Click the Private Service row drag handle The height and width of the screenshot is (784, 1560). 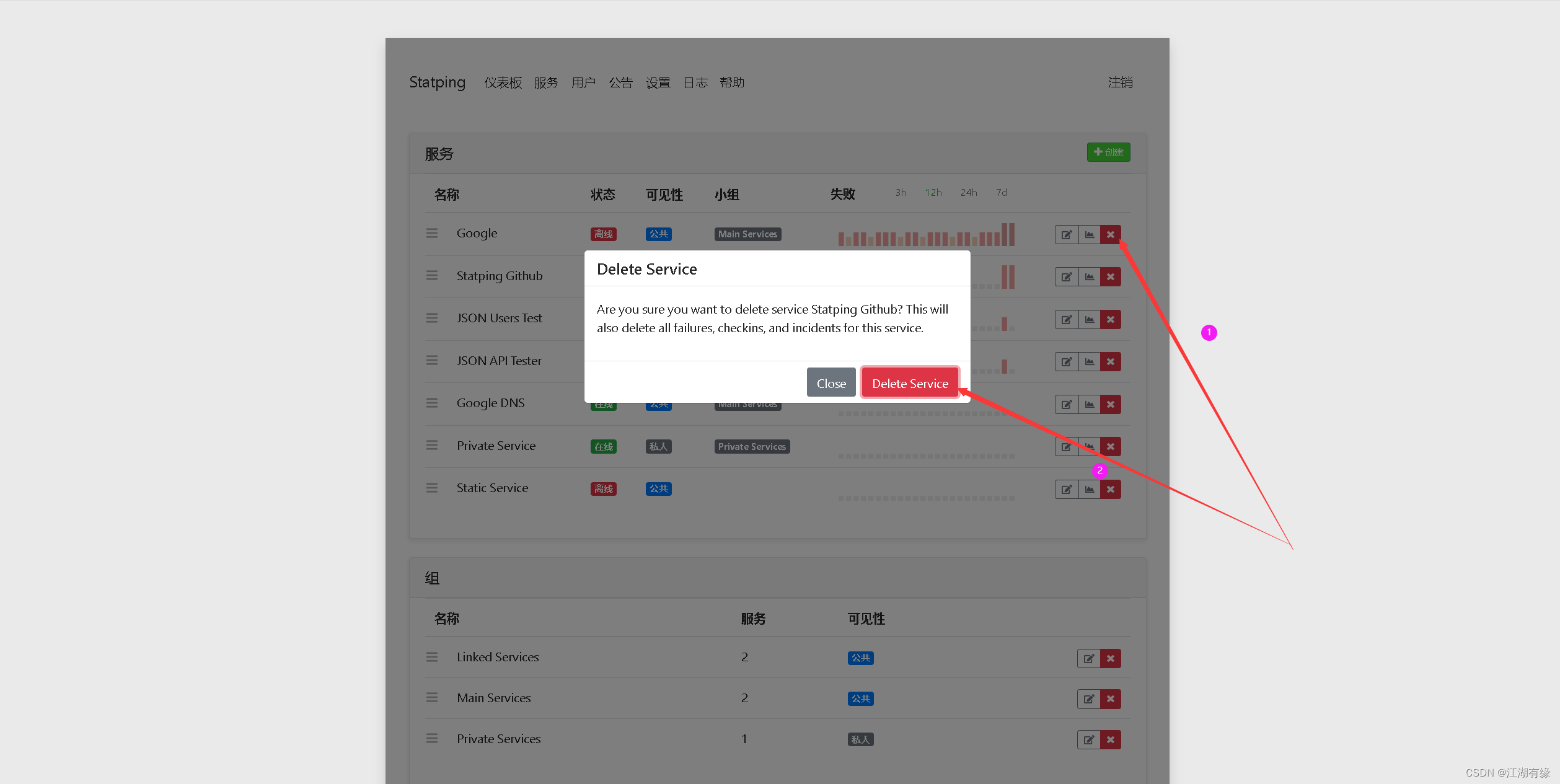(432, 445)
